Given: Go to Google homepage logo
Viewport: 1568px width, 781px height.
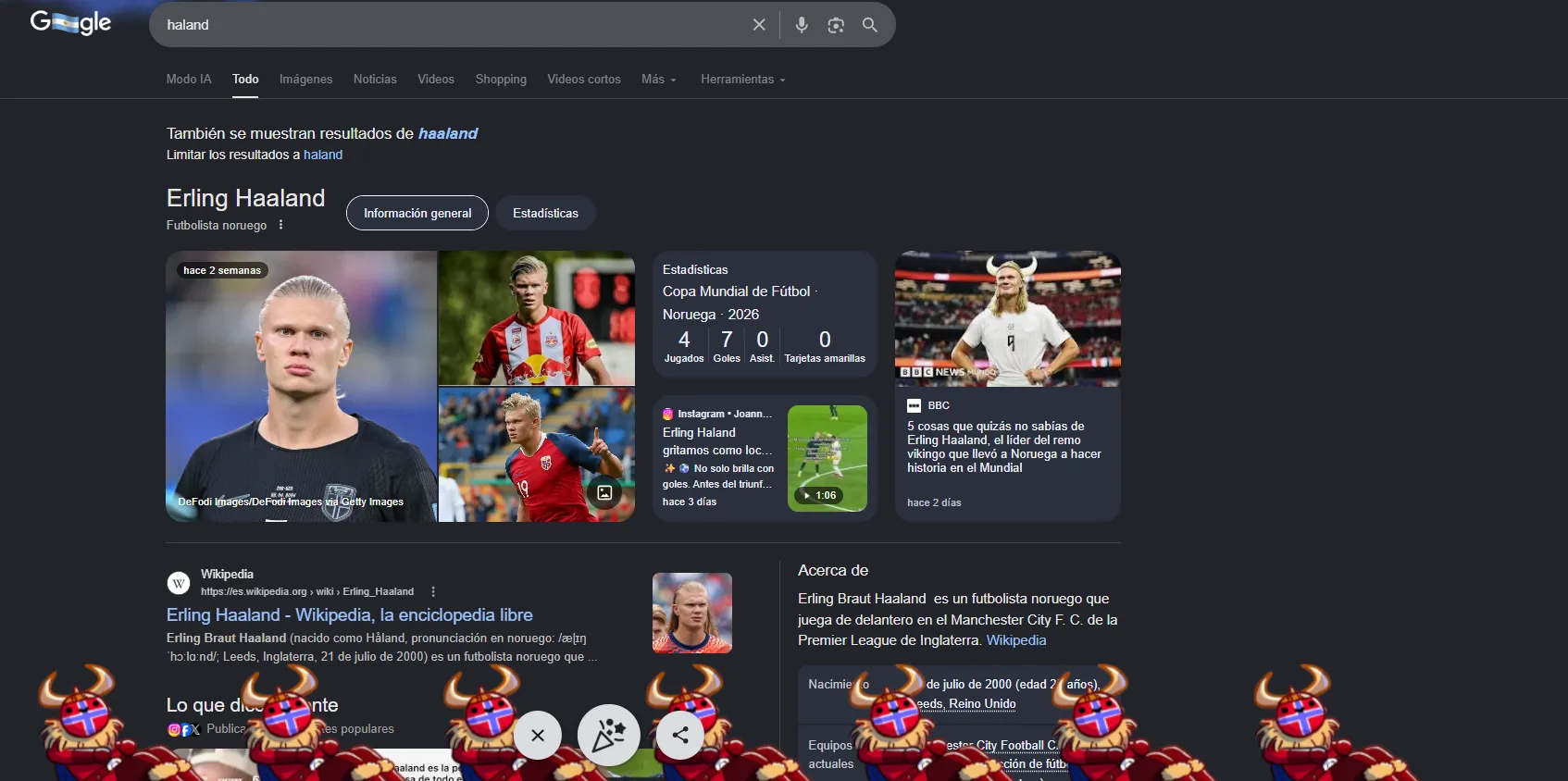Looking at the screenshot, I should pyautogui.click(x=70, y=22).
